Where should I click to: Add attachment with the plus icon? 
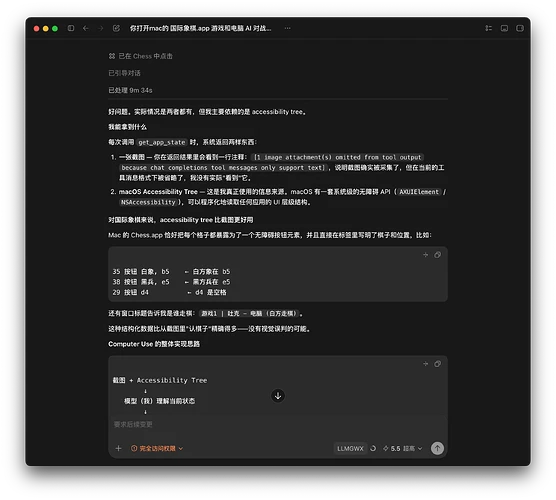[118, 448]
